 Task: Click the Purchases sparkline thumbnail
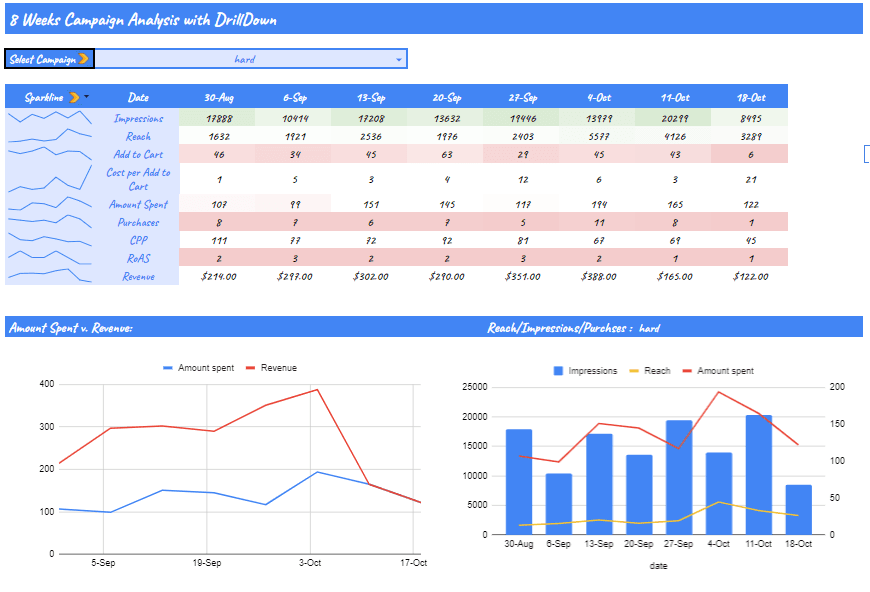[50, 221]
